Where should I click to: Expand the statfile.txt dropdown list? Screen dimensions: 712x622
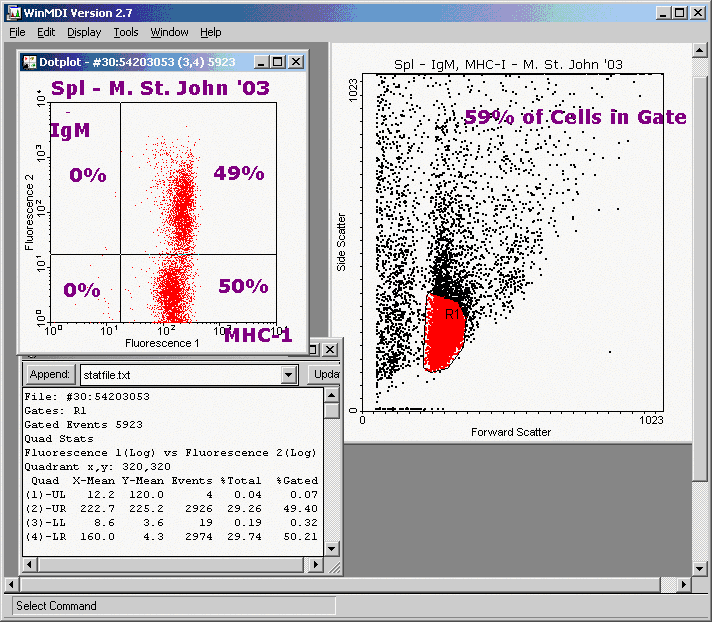(x=289, y=374)
